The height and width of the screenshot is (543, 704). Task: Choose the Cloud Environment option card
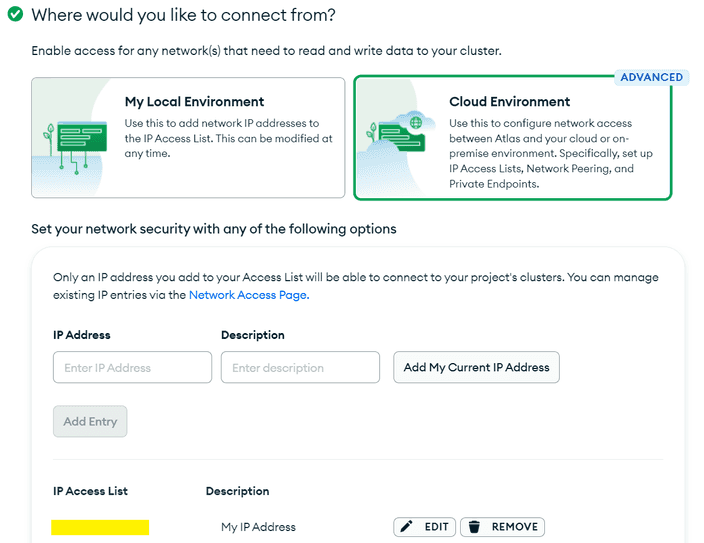pyautogui.click(x=512, y=139)
